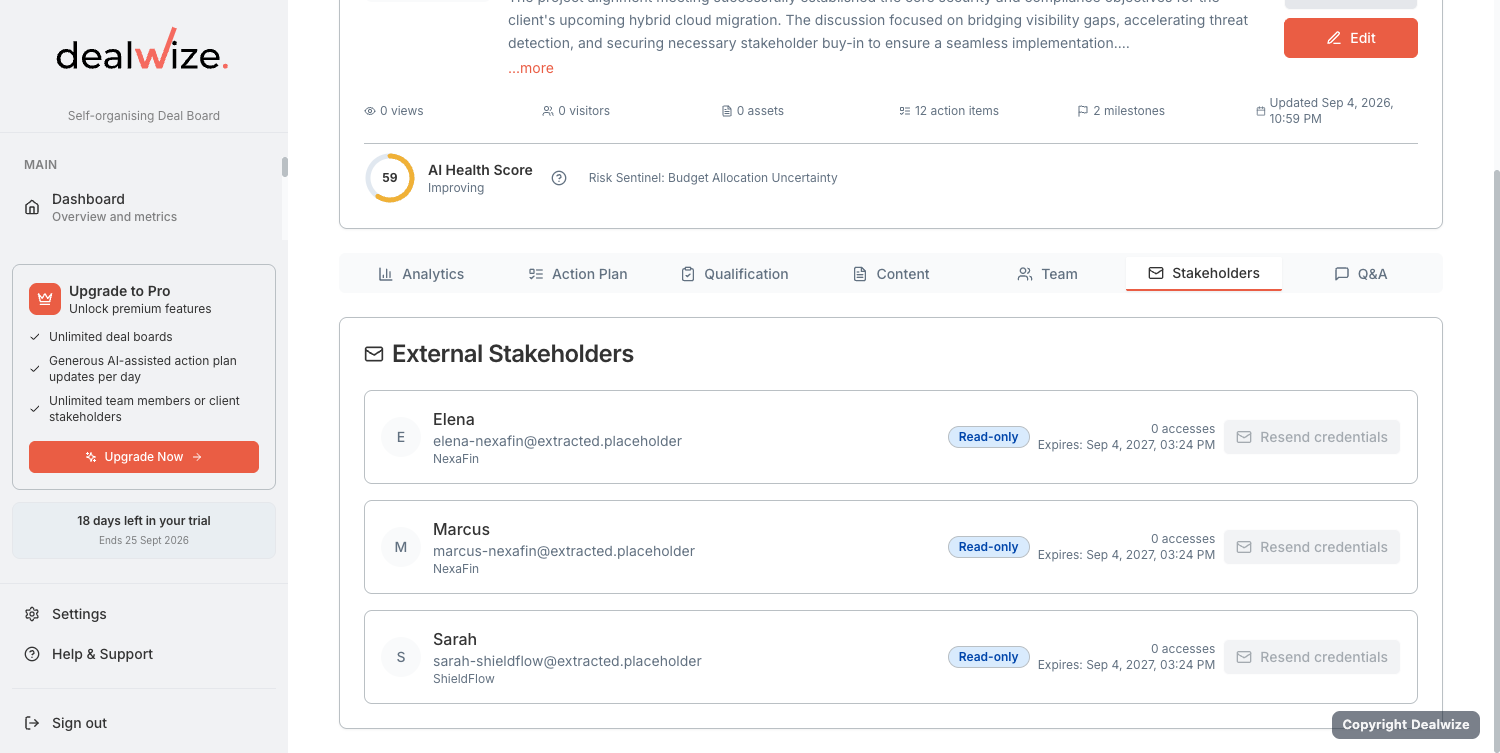This screenshot has width=1500, height=753.
Task: Click the 18 days left trial notice
Action: (x=144, y=530)
